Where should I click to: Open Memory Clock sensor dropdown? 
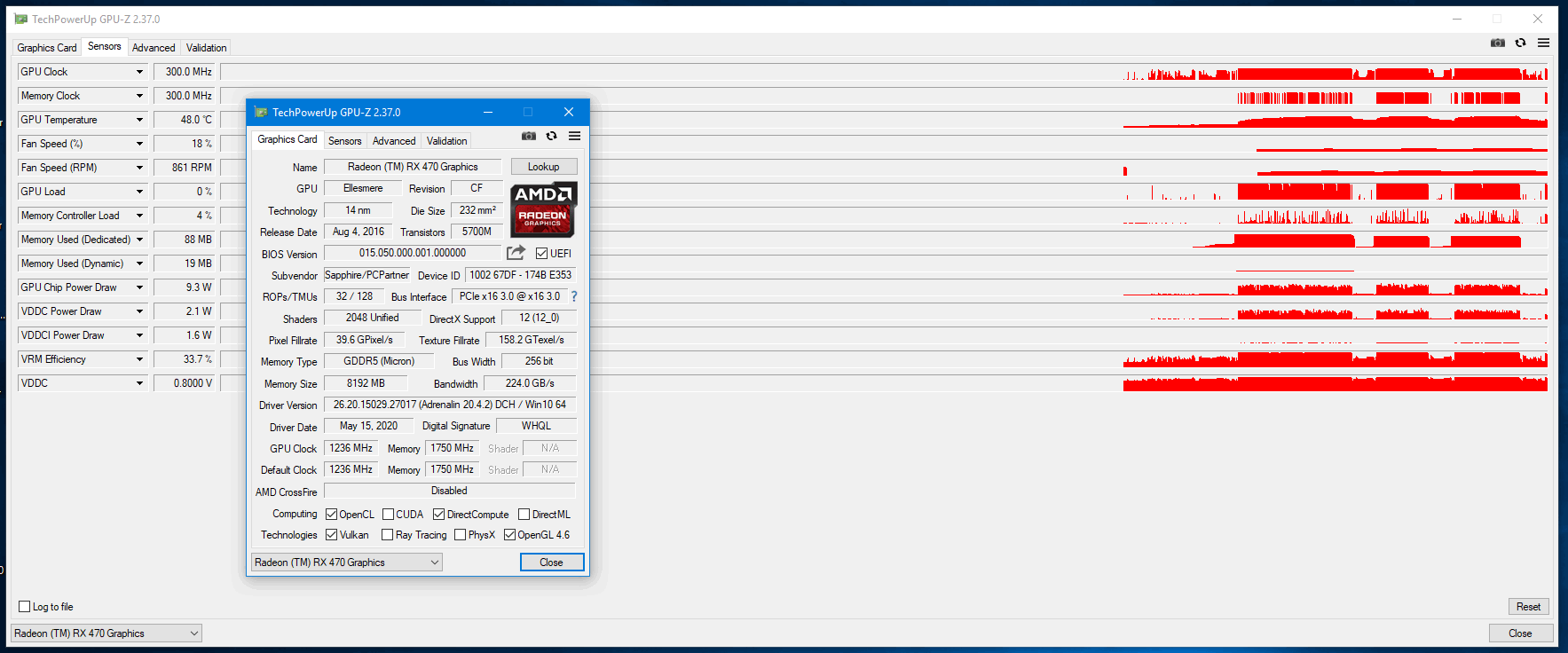pos(139,96)
